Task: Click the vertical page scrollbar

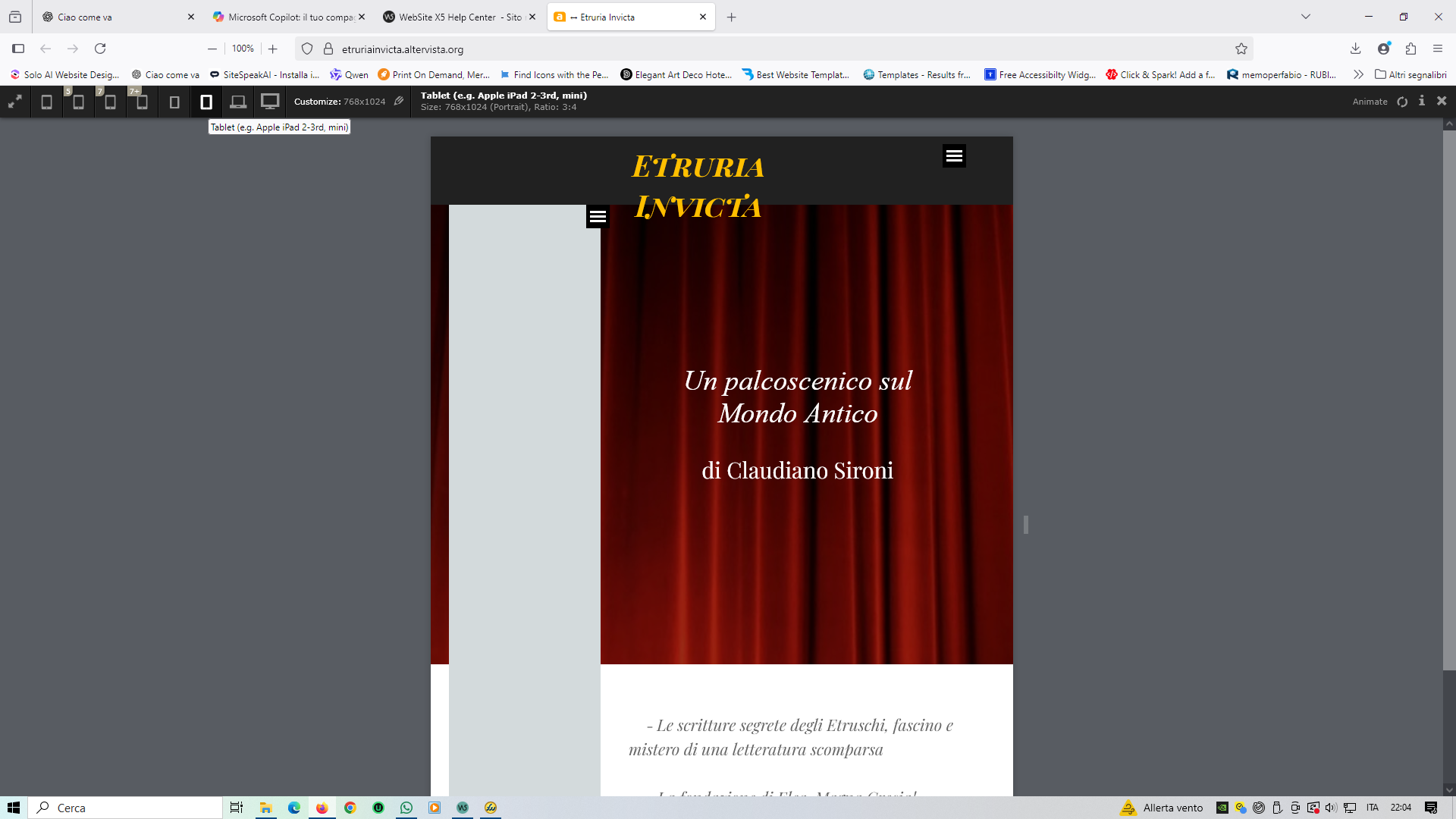Action: (x=1449, y=400)
